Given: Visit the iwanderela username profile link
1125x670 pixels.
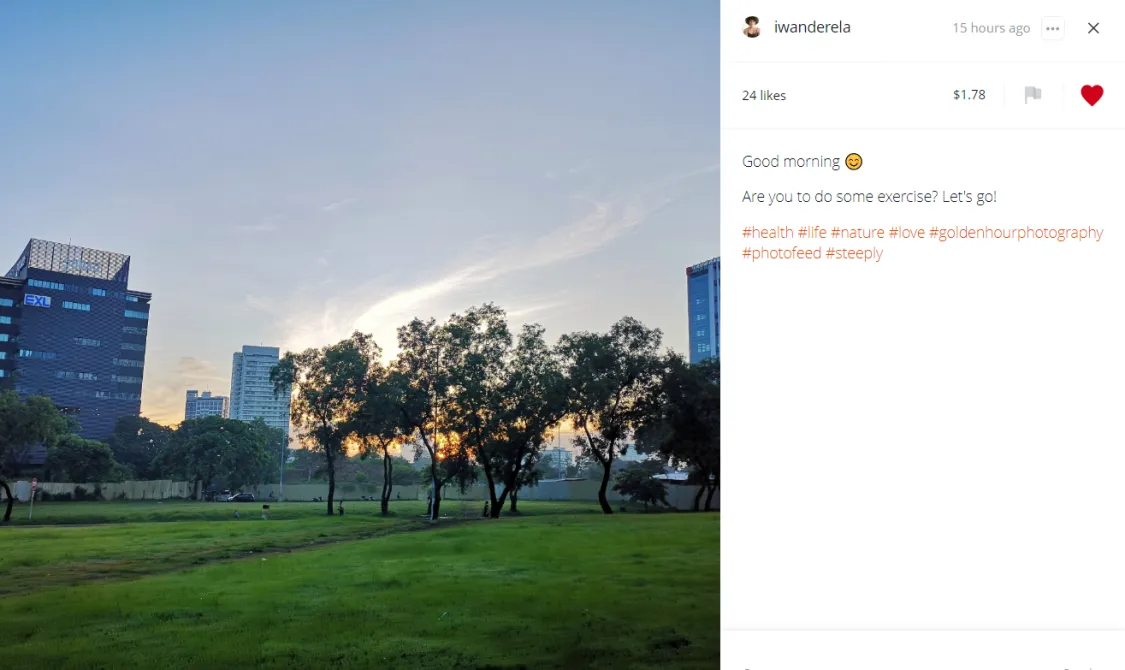Looking at the screenshot, I should coord(812,27).
